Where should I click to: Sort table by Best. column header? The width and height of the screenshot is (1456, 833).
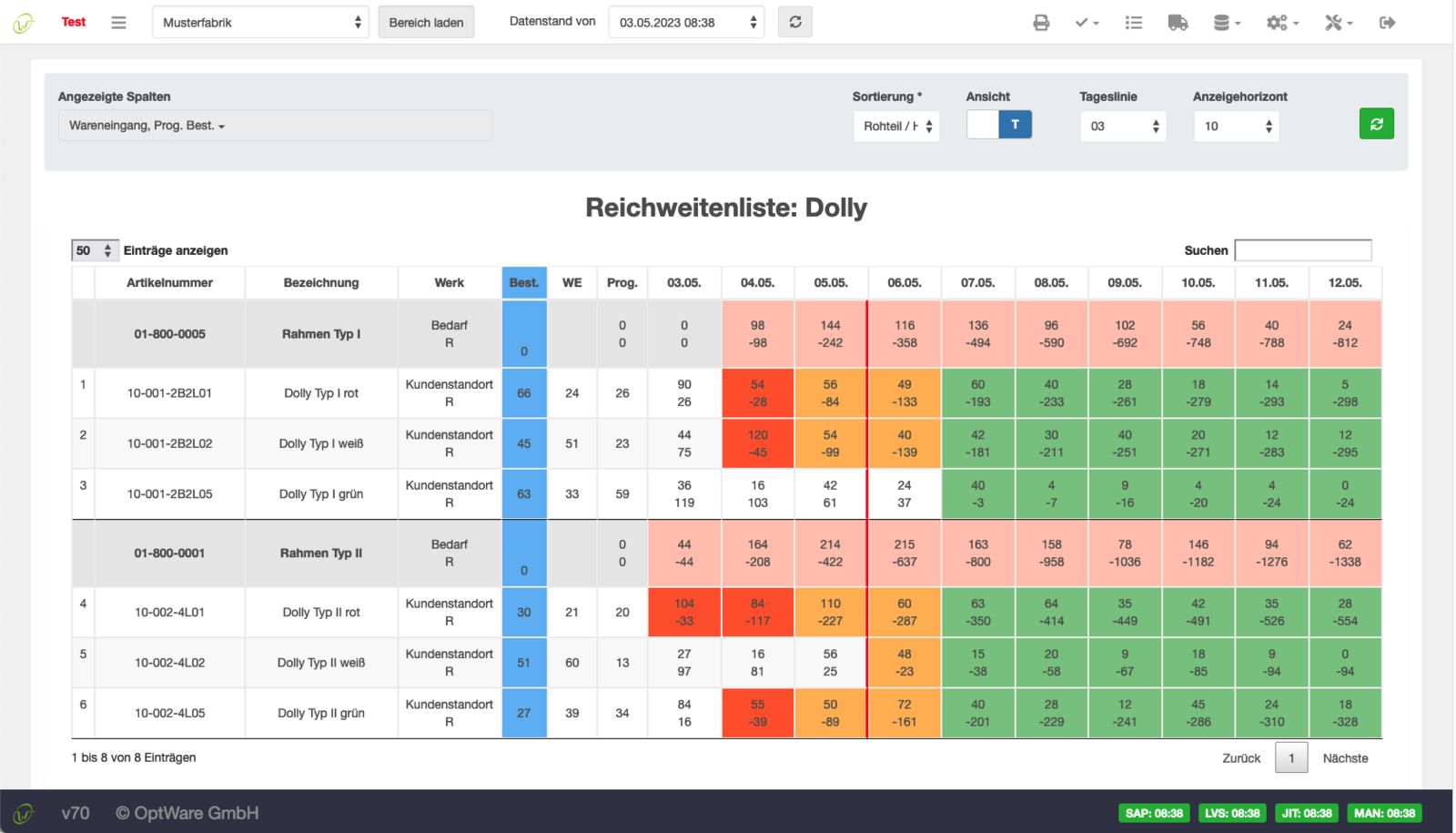tap(524, 282)
